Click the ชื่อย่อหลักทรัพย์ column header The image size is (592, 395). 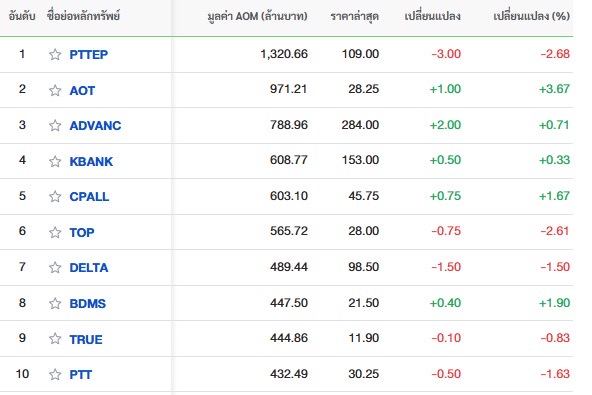tap(83, 16)
